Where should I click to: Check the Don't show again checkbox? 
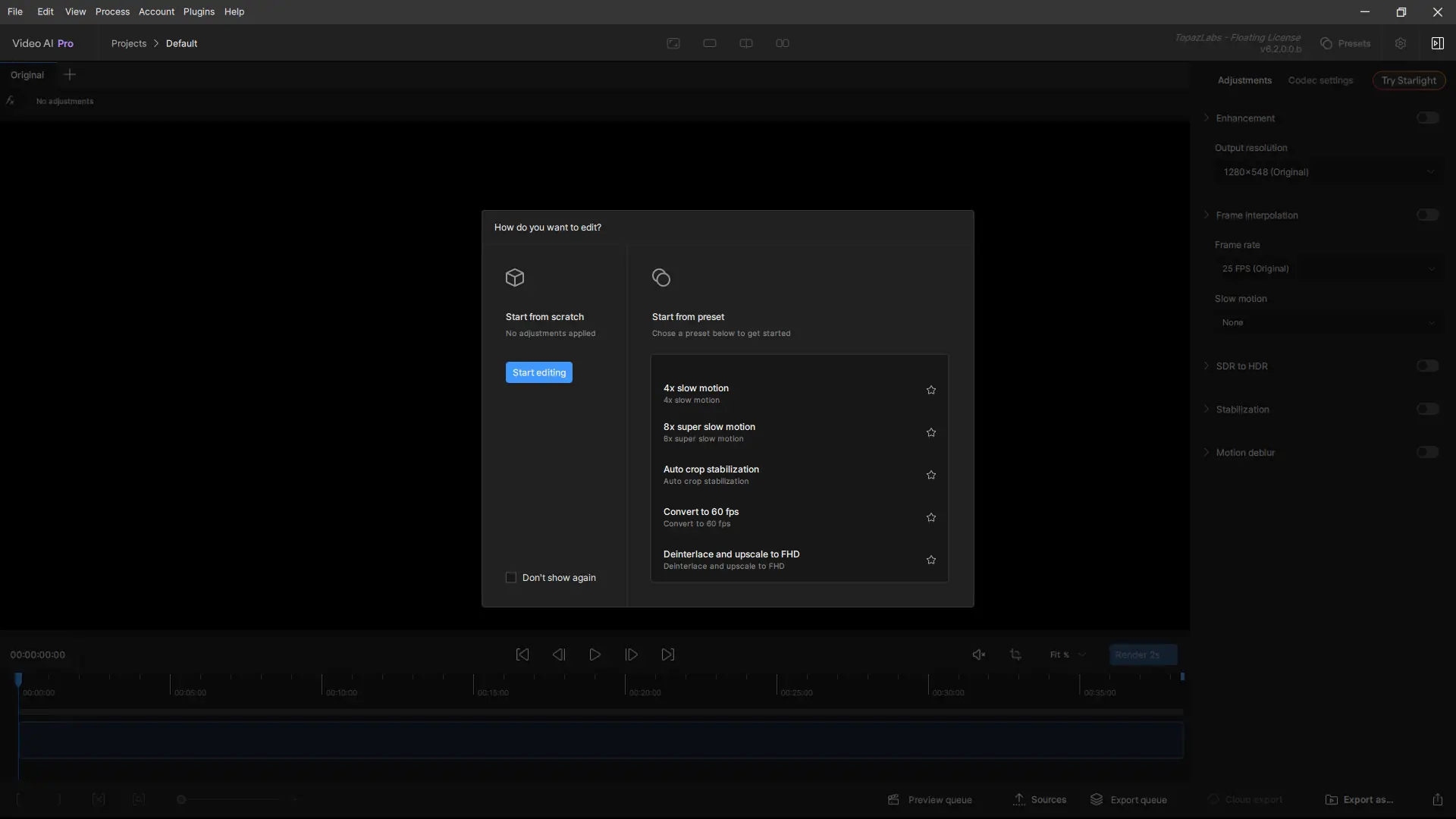pos(511,578)
